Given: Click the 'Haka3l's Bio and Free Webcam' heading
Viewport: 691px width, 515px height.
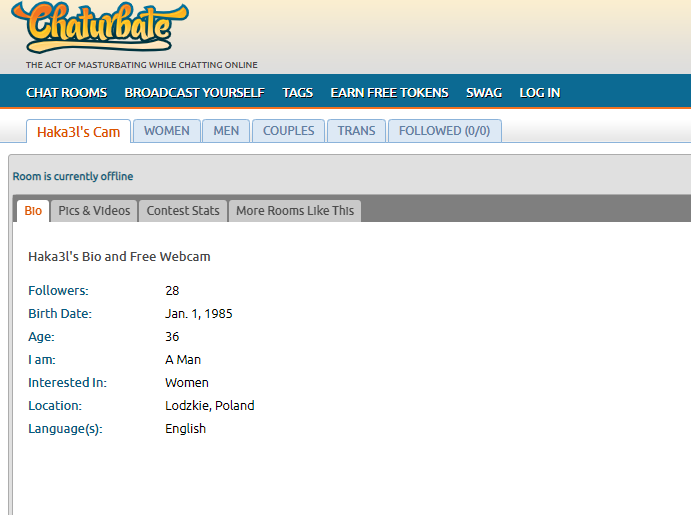Looking at the screenshot, I should click(119, 256).
